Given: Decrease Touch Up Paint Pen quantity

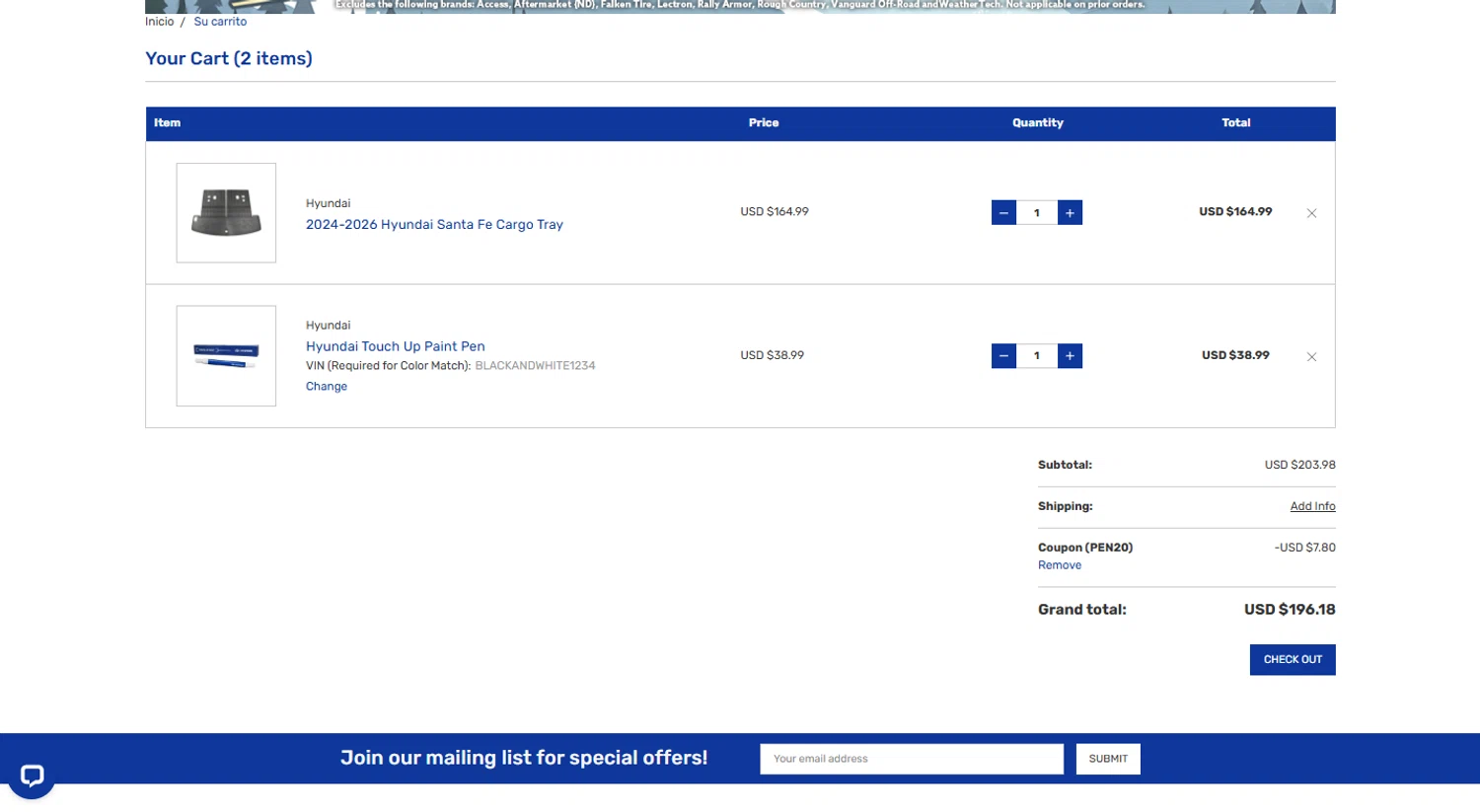Looking at the screenshot, I should pyautogui.click(x=1003, y=356).
